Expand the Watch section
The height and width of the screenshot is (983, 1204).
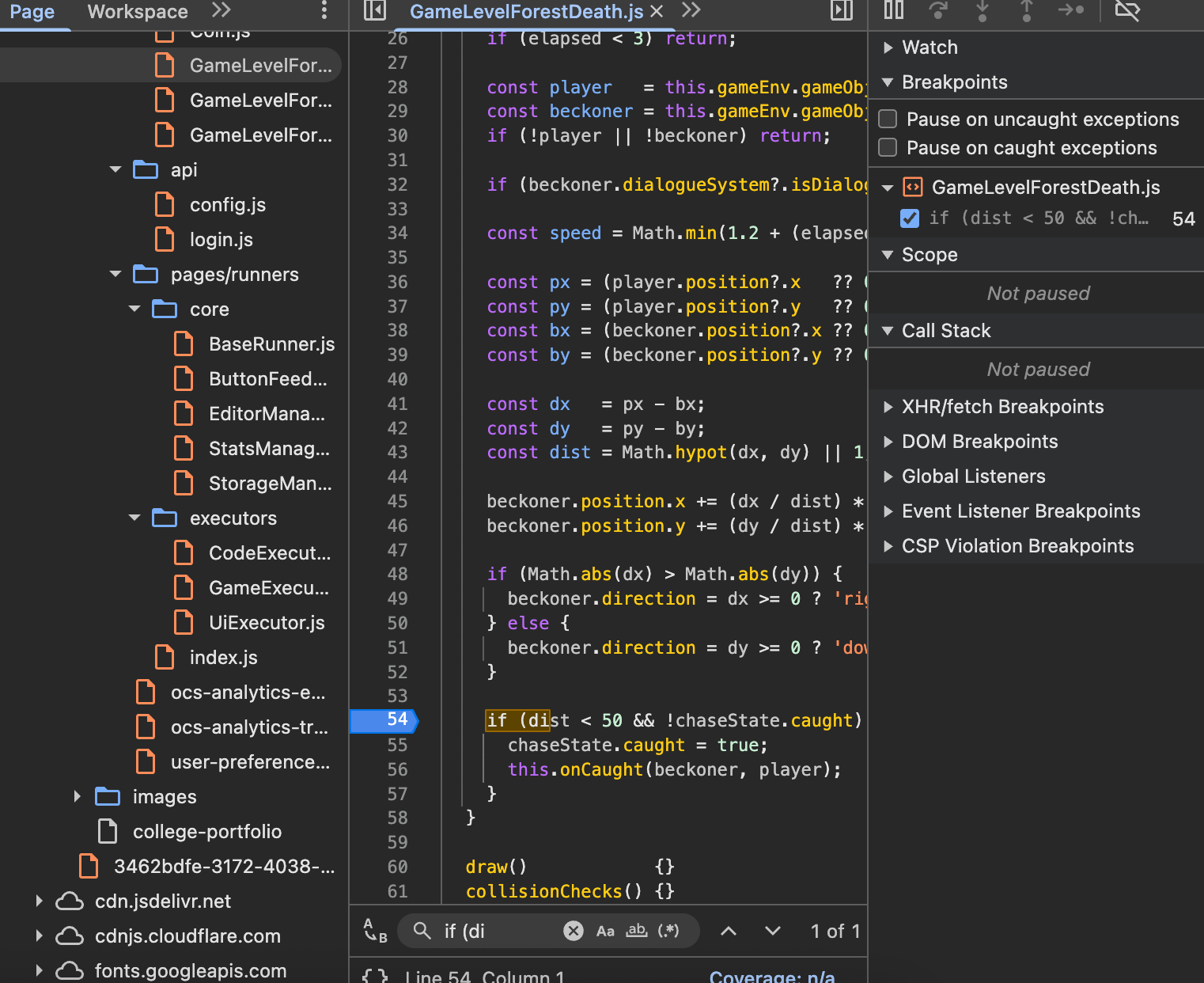tap(888, 47)
